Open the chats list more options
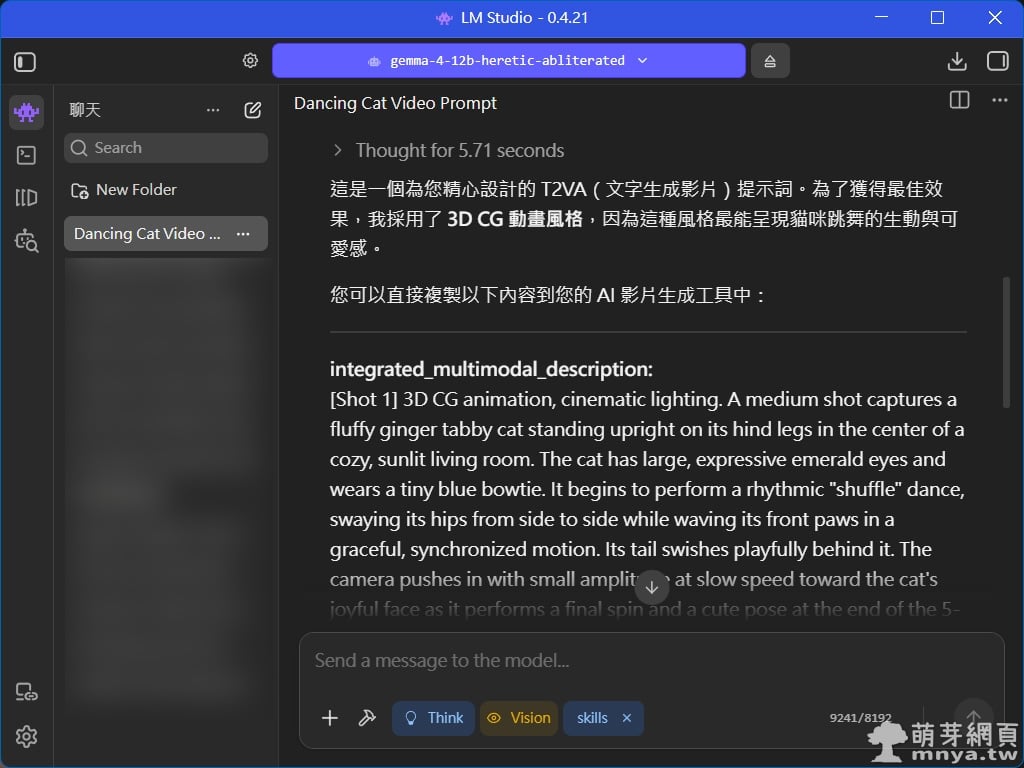This screenshot has width=1024, height=768. (x=213, y=110)
